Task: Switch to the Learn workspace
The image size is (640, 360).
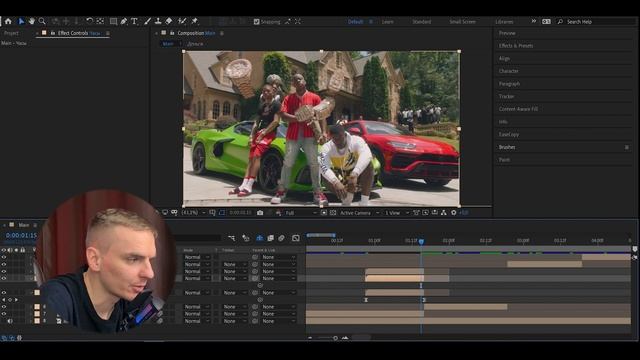Action: point(388,22)
